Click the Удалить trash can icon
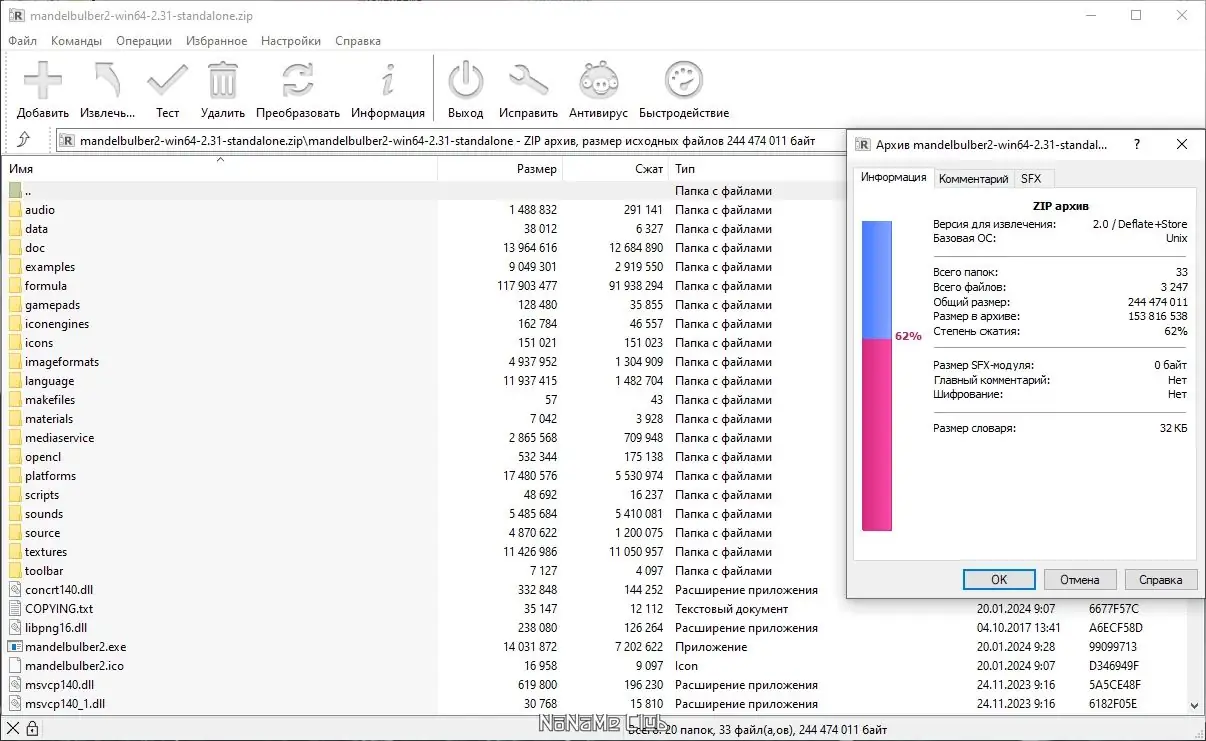 pos(222,79)
